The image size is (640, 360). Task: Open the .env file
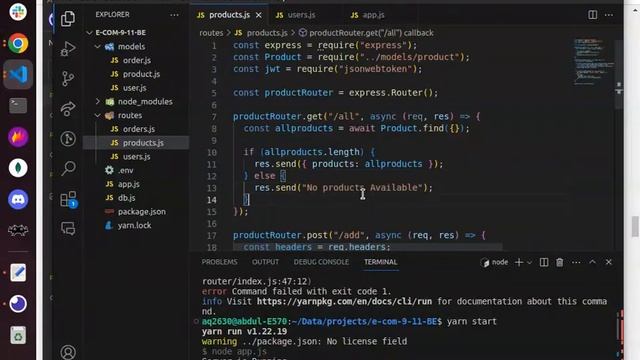point(125,170)
